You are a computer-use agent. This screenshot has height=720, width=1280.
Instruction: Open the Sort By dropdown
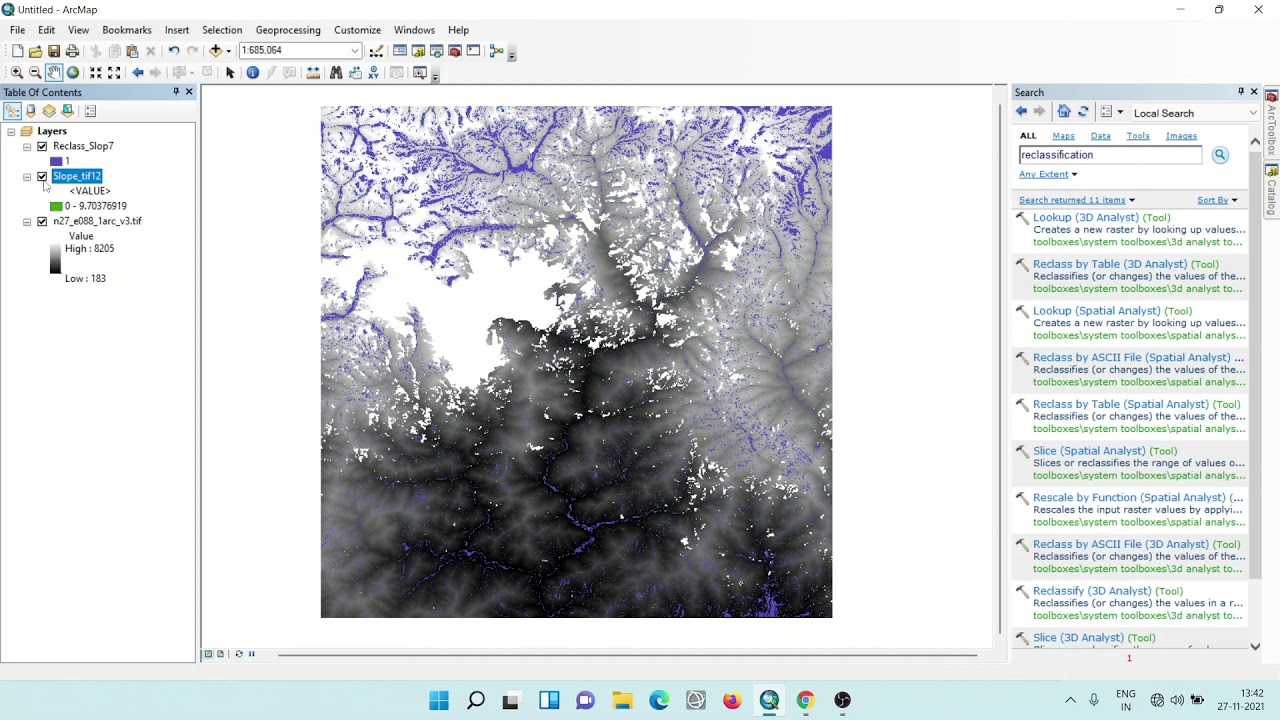click(1217, 200)
